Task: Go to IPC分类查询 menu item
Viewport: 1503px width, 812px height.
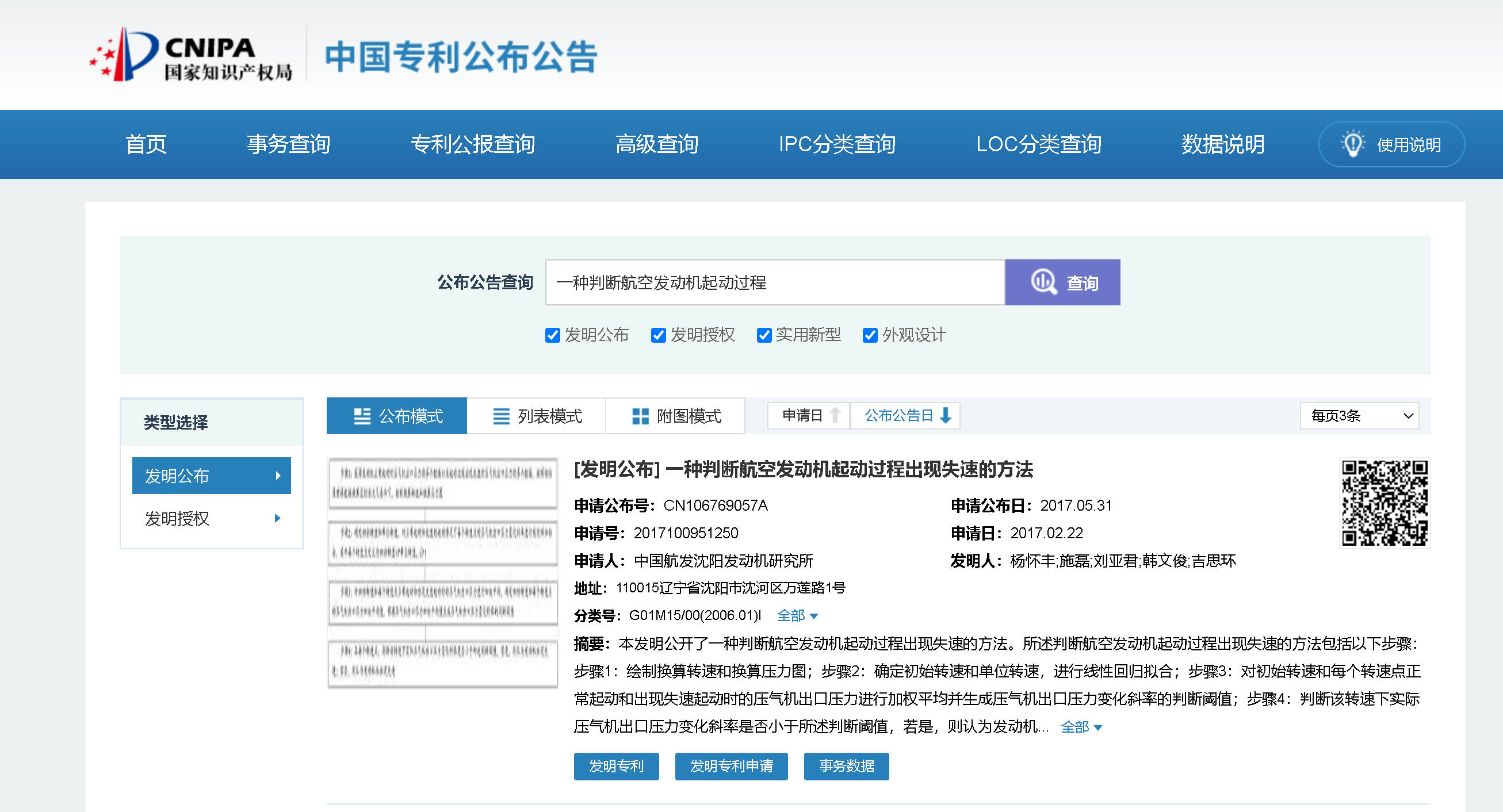Action: (837, 144)
